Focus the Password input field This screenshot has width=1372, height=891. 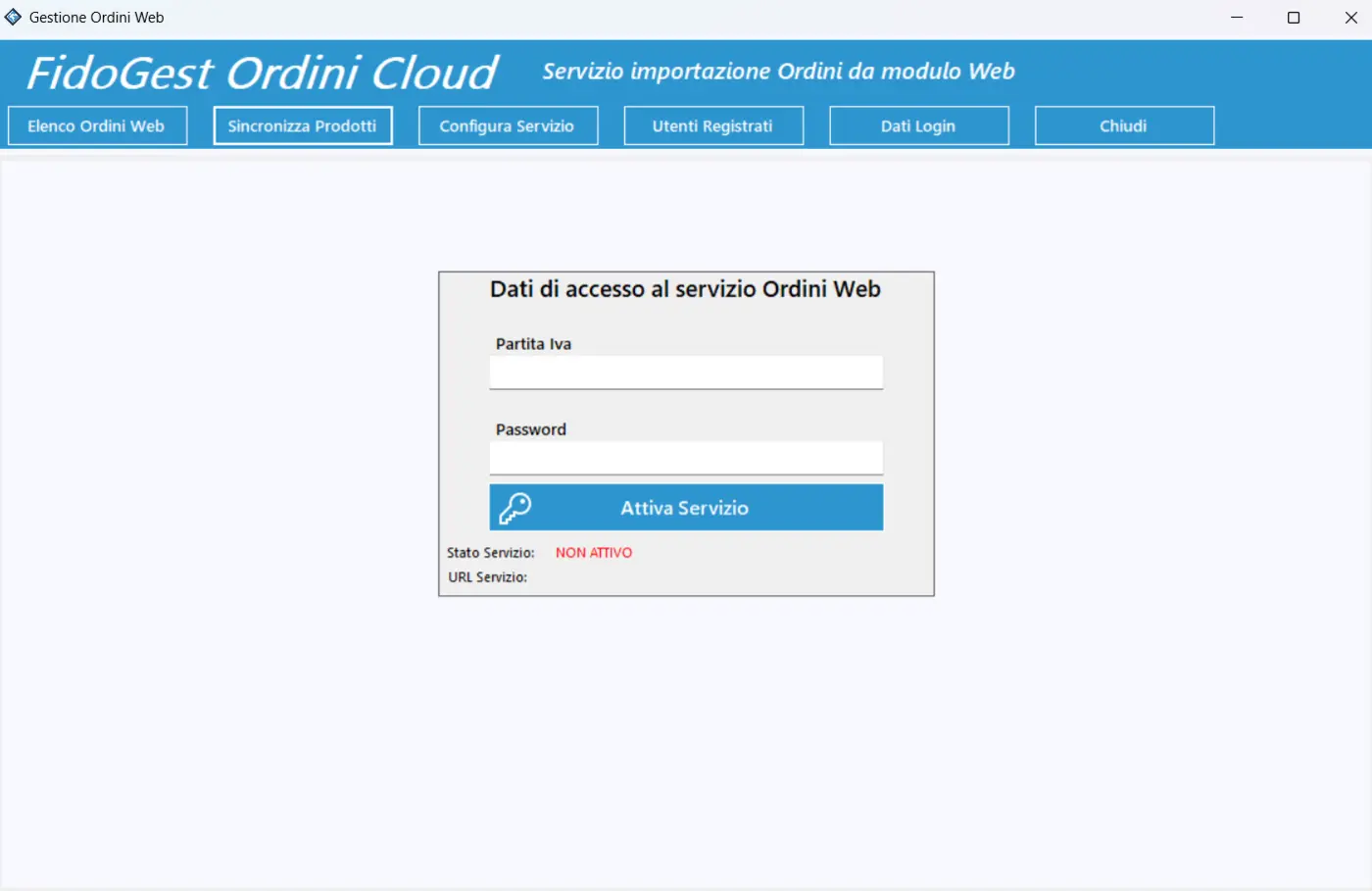(x=686, y=458)
